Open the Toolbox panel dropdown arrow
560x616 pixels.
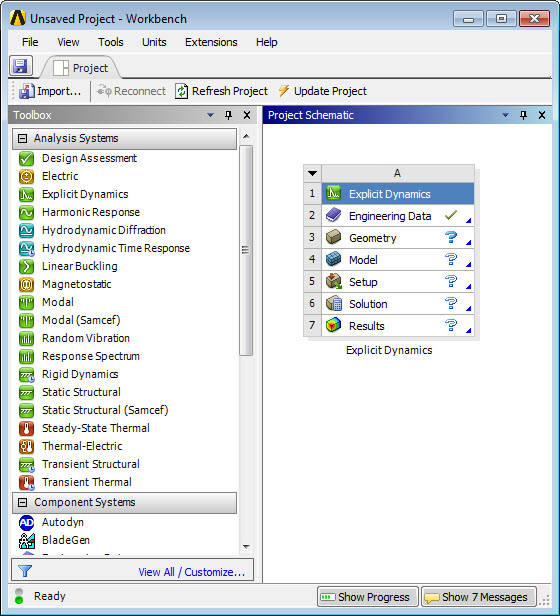tap(210, 115)
